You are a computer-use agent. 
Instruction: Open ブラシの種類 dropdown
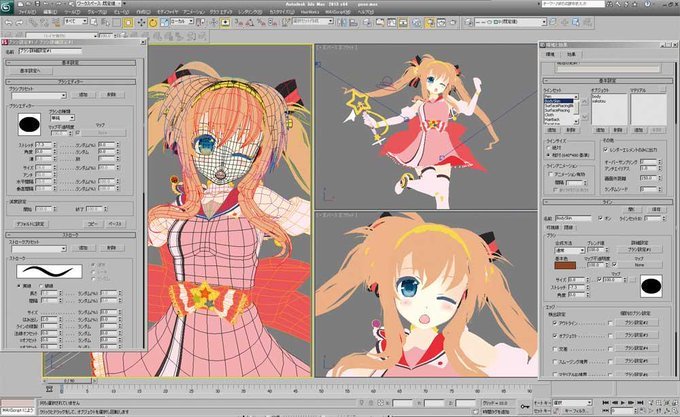(62, 118)
